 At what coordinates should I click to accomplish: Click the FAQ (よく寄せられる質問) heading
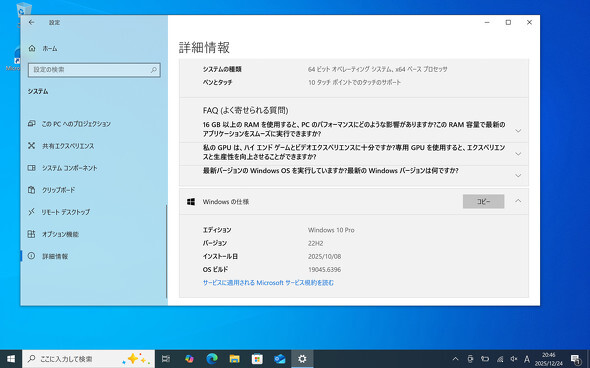point(245,110)
